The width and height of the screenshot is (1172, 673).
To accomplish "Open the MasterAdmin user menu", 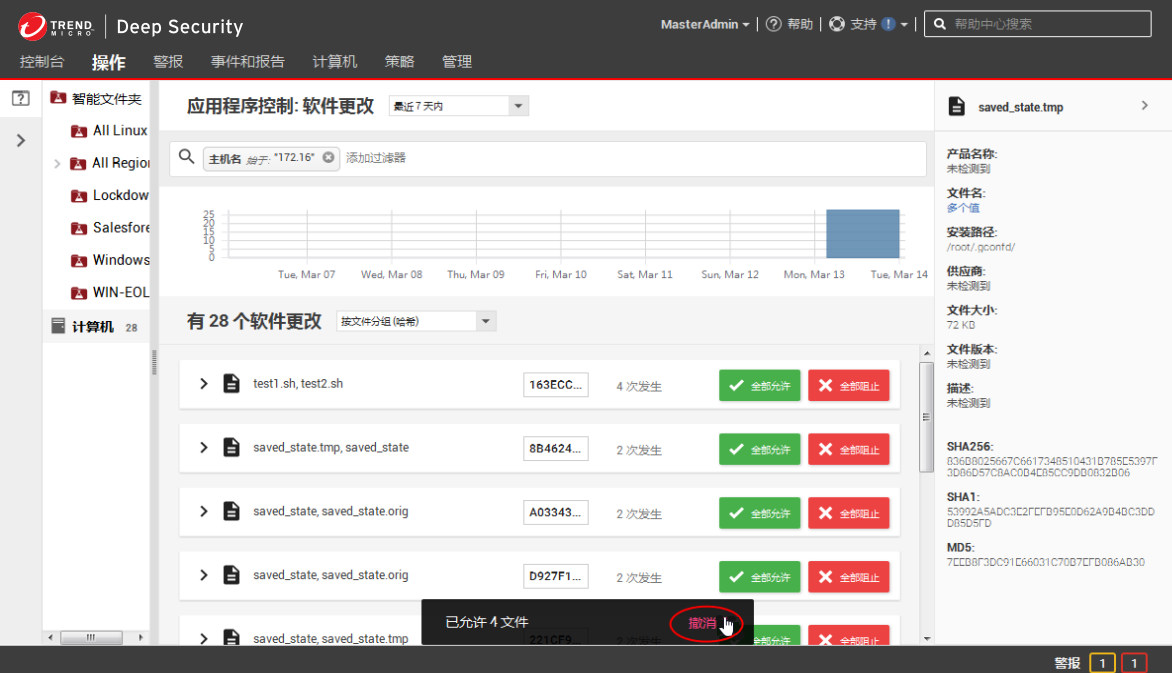I will coord(704,25).
